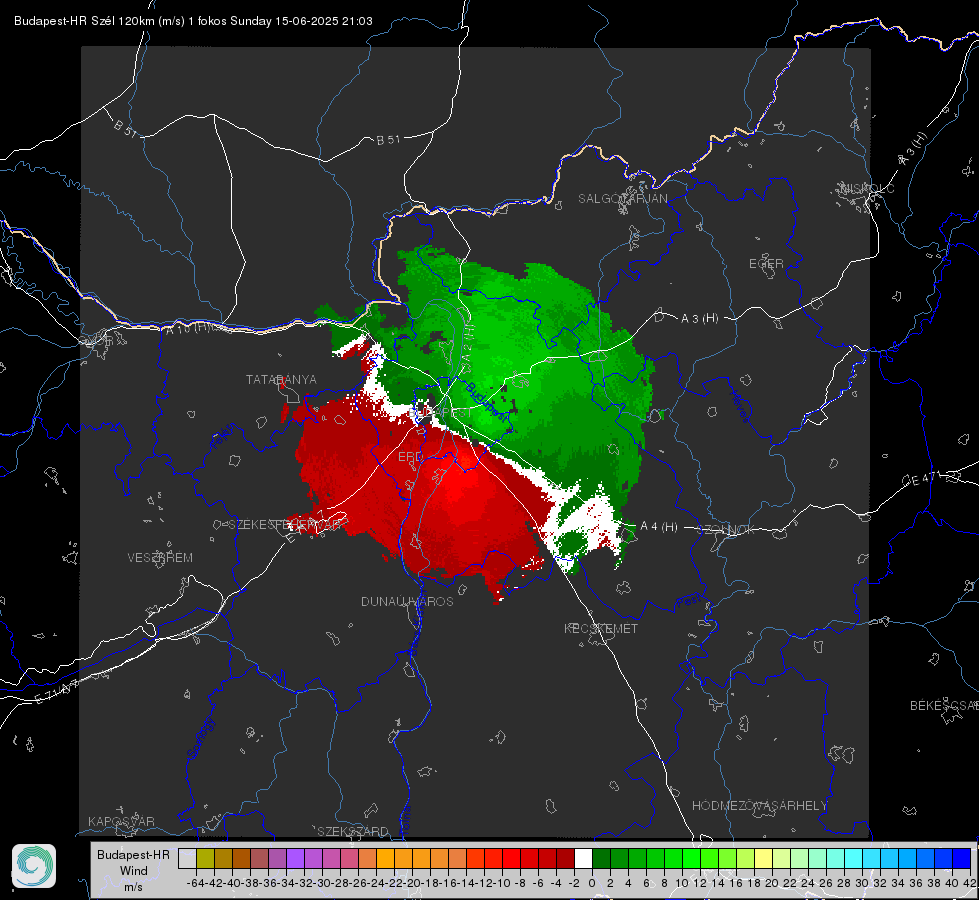
Task: Click the blue Pest county label
Action: click(689, 601)
